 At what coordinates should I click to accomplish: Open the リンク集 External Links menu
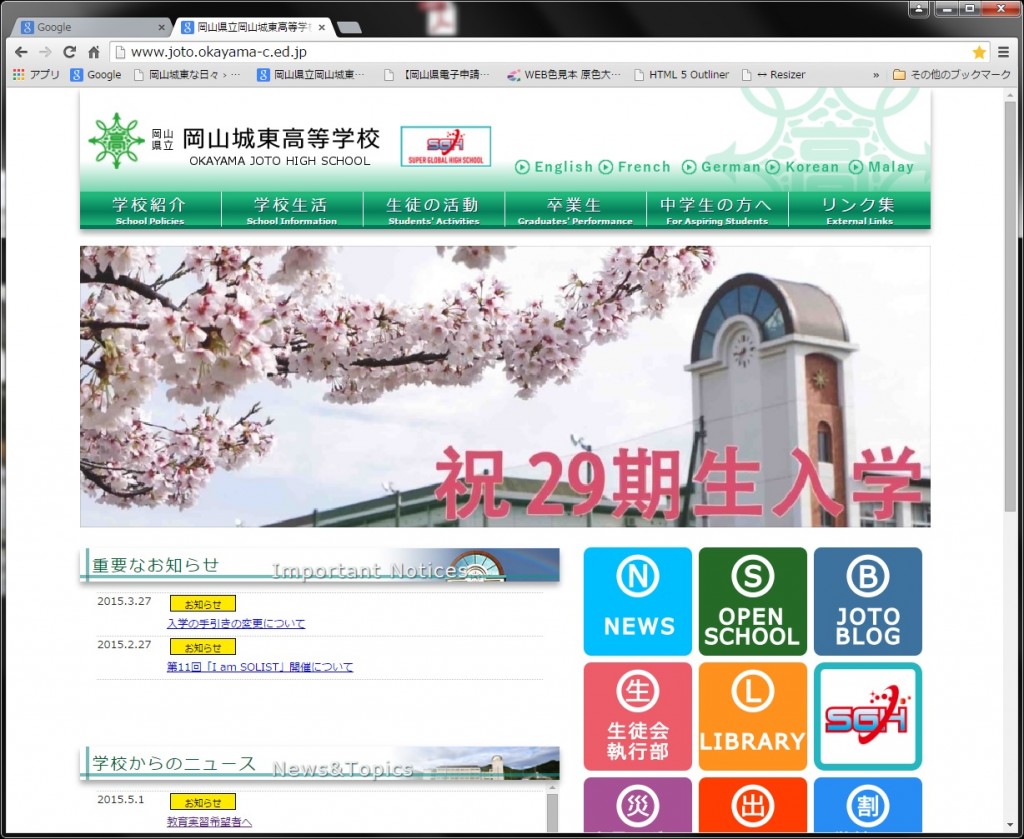[859, 210]
